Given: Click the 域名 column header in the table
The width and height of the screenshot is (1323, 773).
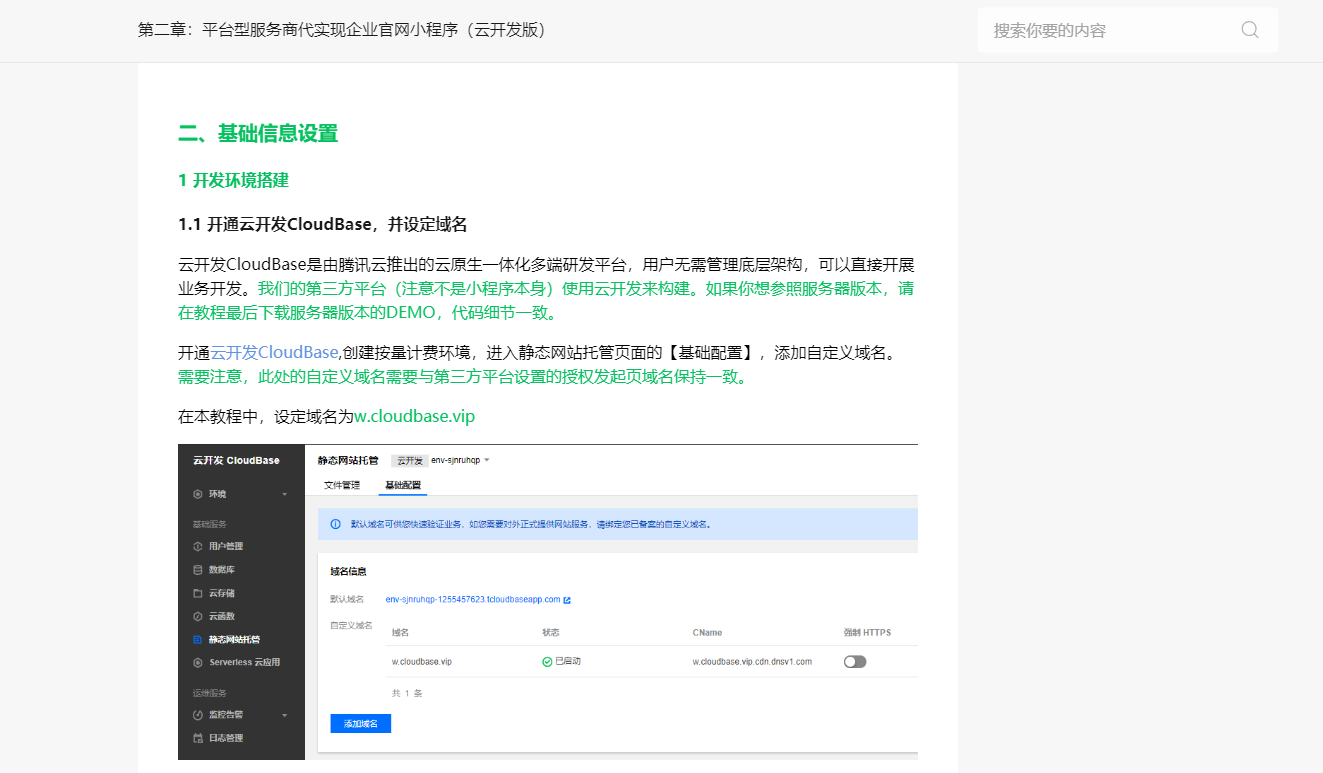Looking at the screenshot, I should [400, 632].
